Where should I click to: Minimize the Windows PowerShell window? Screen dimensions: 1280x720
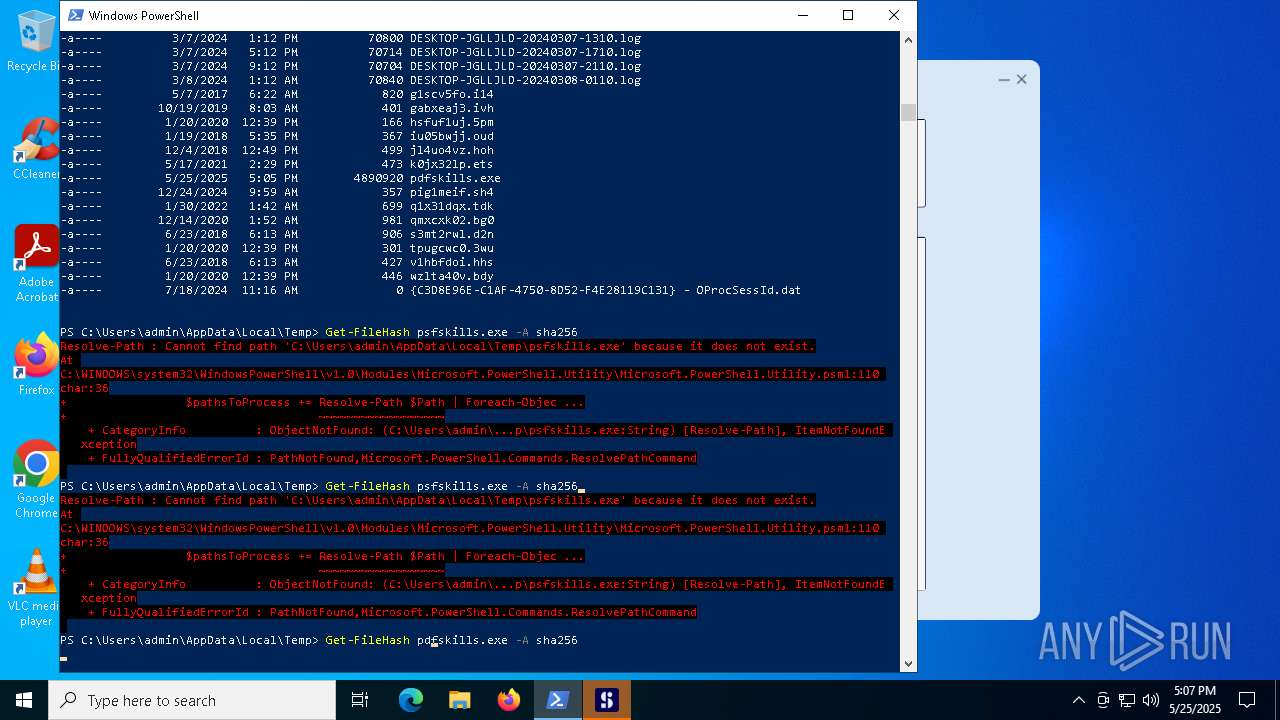click(x=802, y=15)
